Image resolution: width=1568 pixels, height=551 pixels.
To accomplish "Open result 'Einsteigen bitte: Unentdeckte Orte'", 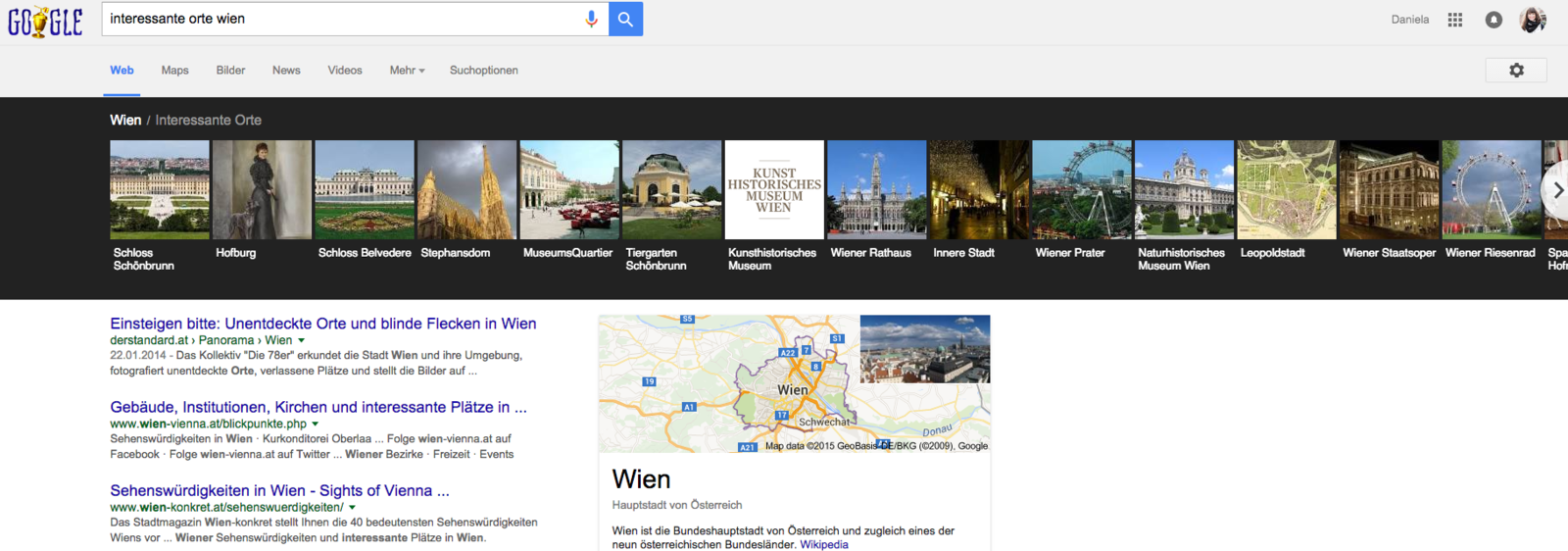I will (x=323, y=324).
